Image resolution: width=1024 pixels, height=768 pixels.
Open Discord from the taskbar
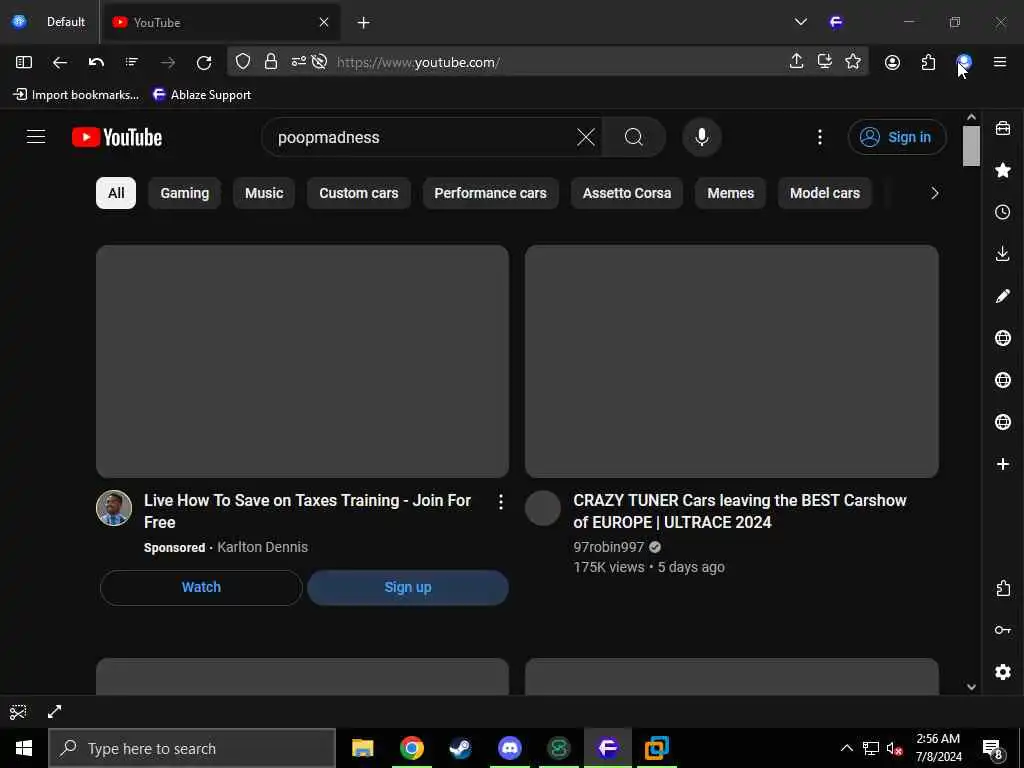pyautogui.click(x=509, y=748)
